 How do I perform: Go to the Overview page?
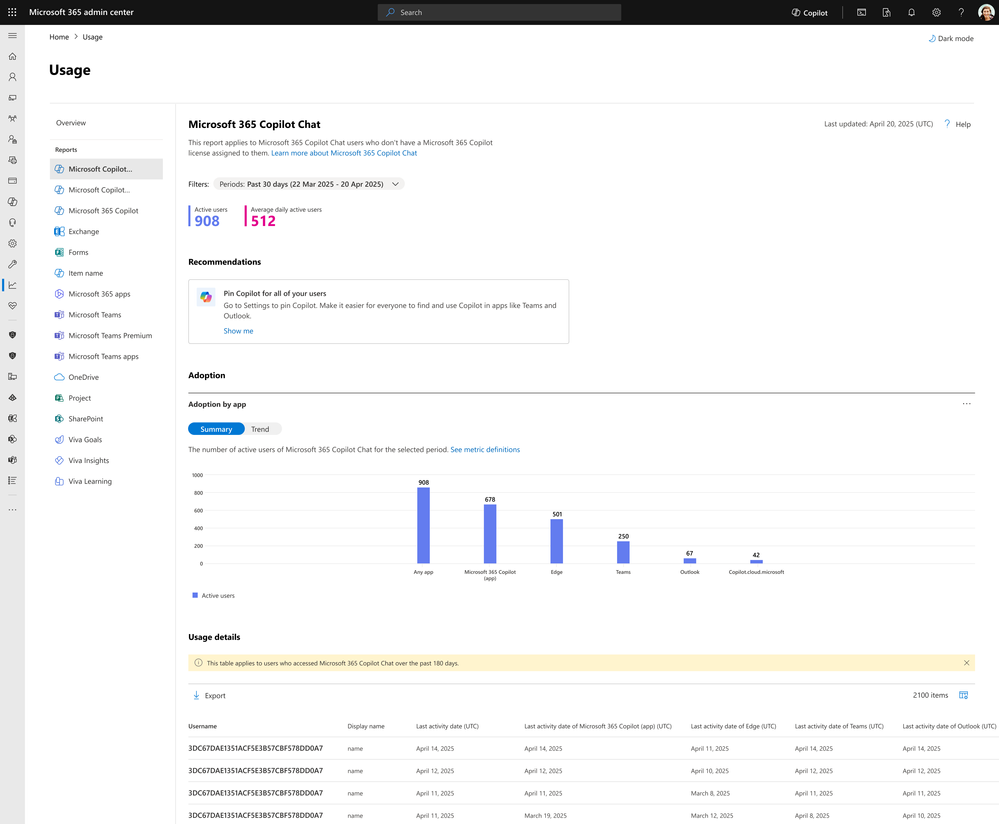coord(71,123)
